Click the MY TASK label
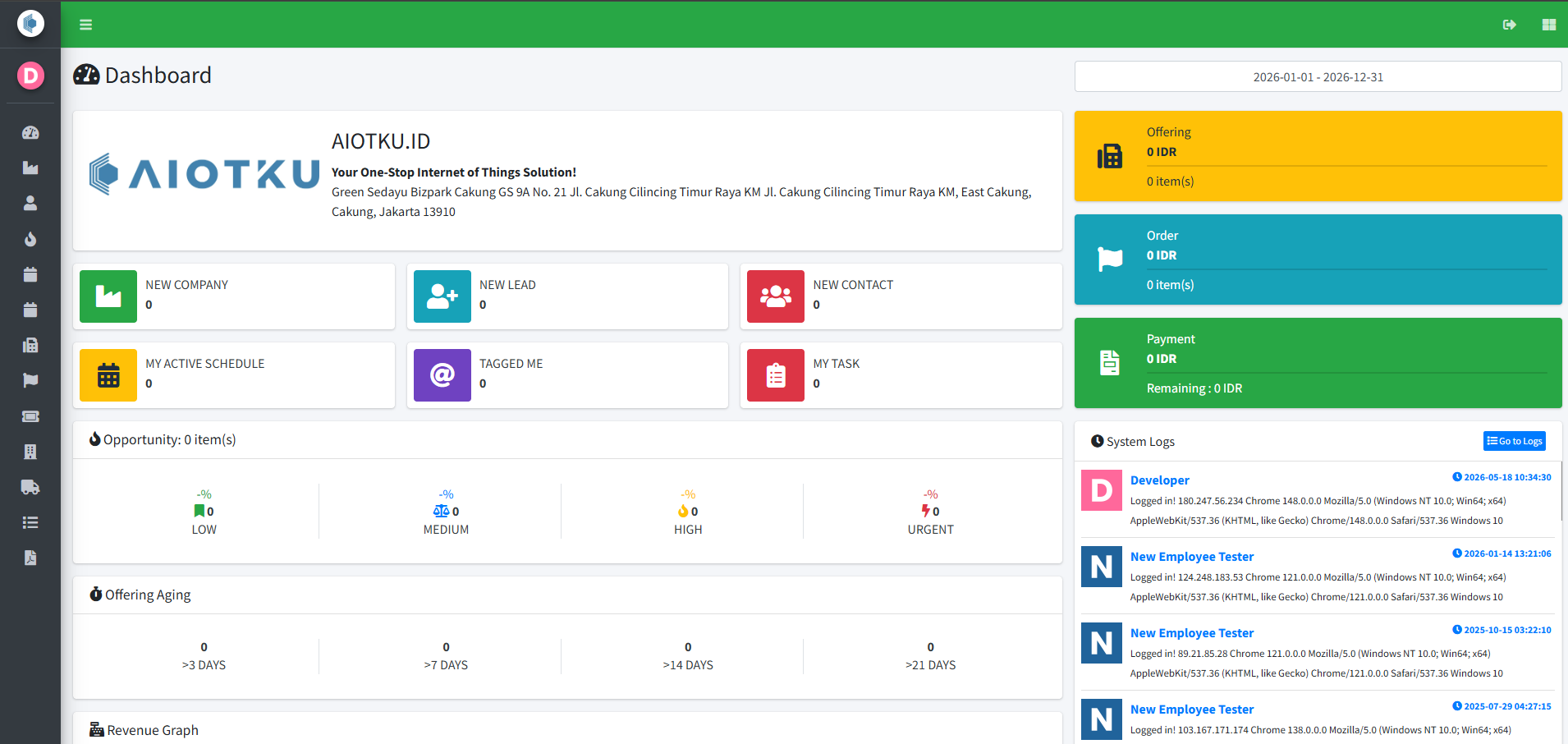 [x=837, y=364]
